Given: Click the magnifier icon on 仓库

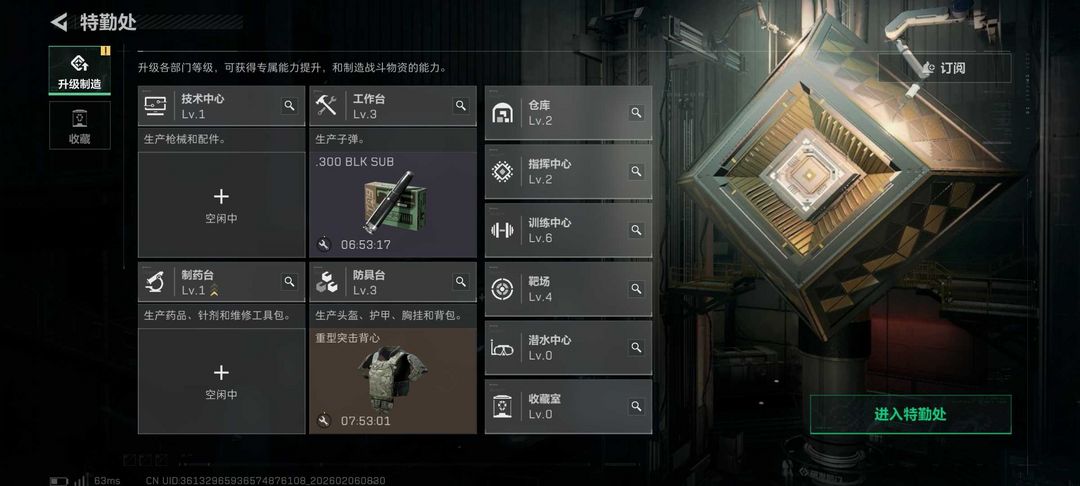Looking at the screenshot, I should click(636, 112).
